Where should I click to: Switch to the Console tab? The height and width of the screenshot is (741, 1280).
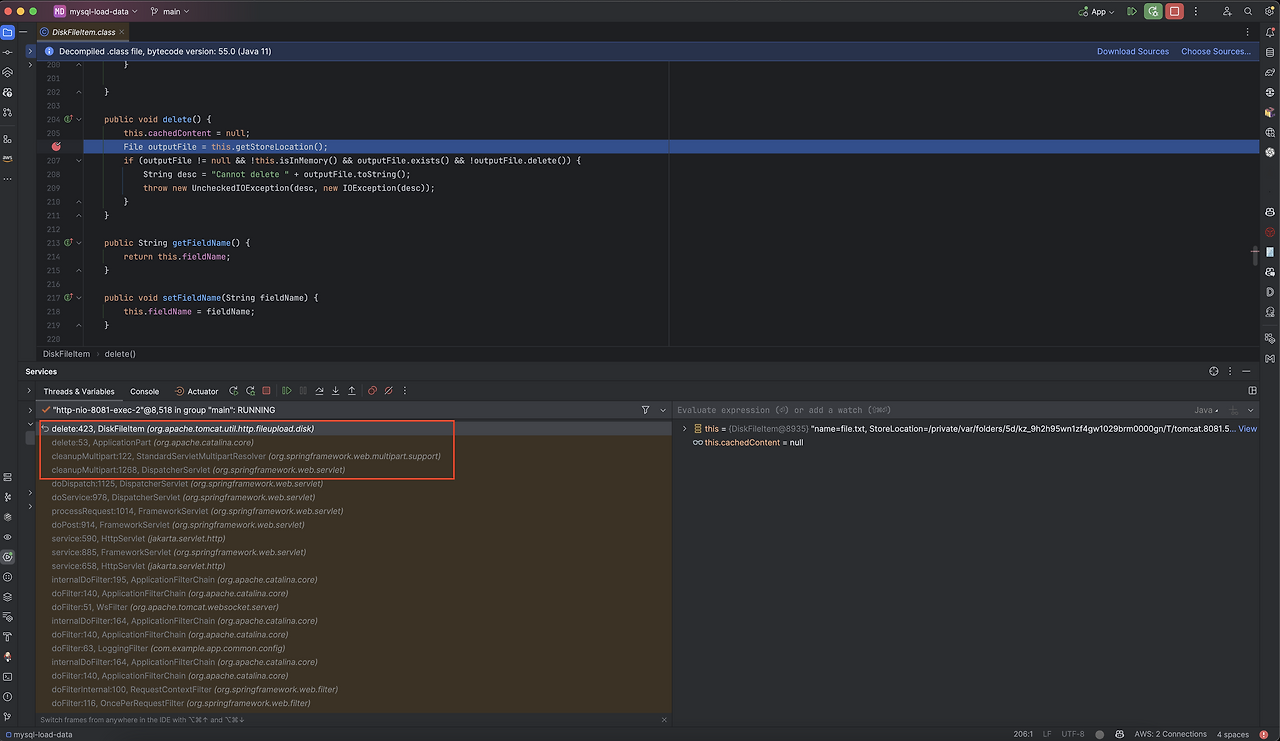tap(144, 391)
